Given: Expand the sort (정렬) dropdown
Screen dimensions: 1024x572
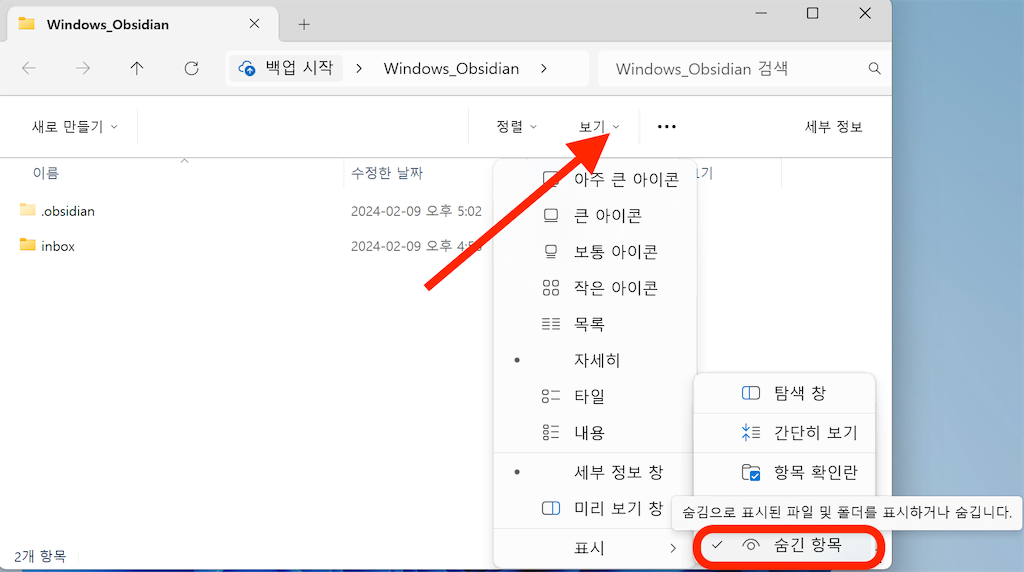Looking at the screenshot, I should tap(516, 127).
